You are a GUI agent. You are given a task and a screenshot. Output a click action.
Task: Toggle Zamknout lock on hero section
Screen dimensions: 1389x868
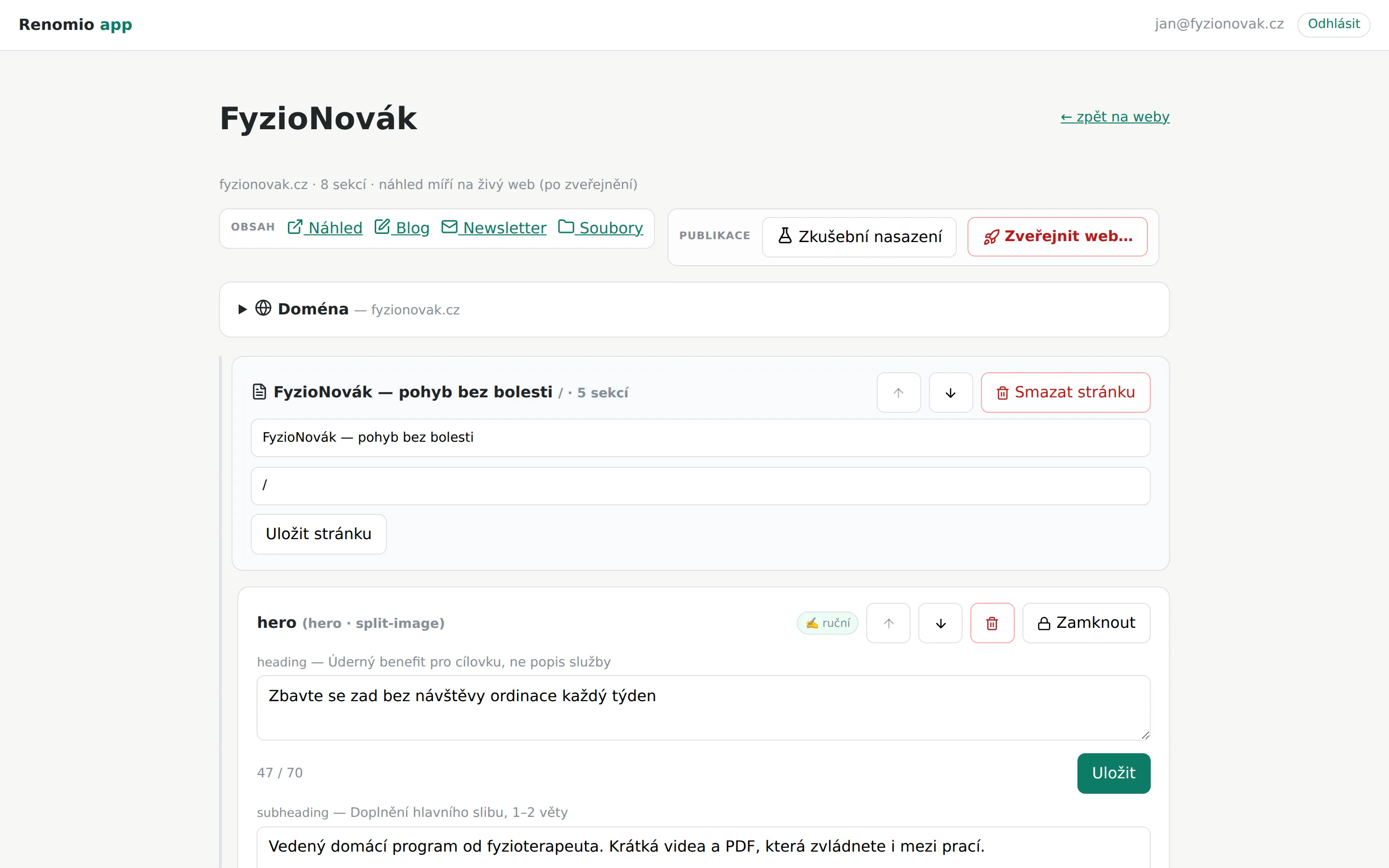pyautogui.click(x=1087, y=624)
